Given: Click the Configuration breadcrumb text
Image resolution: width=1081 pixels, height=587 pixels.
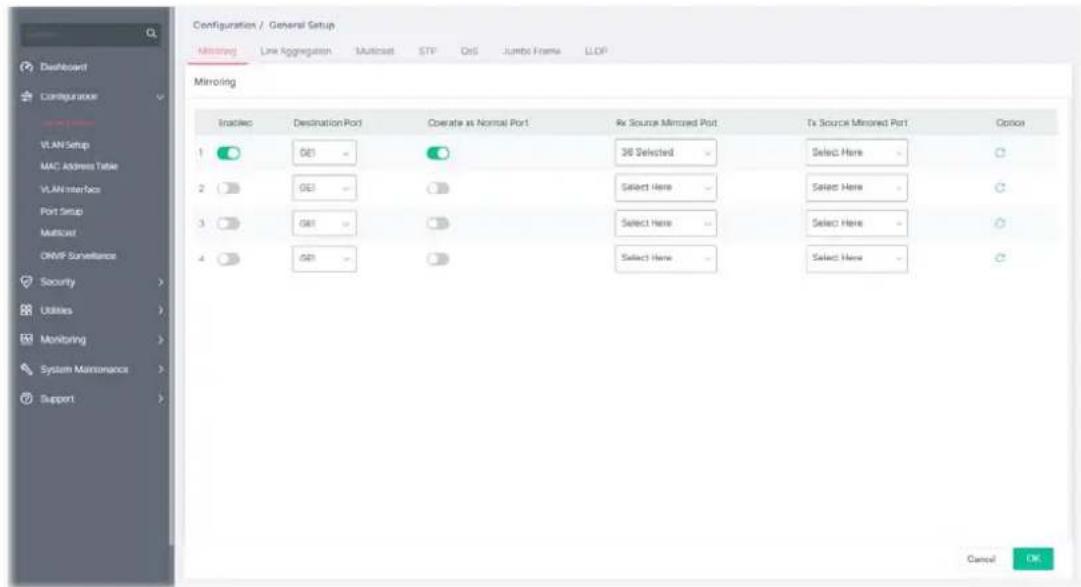Looking at the screenshot, I should [224, 25].
